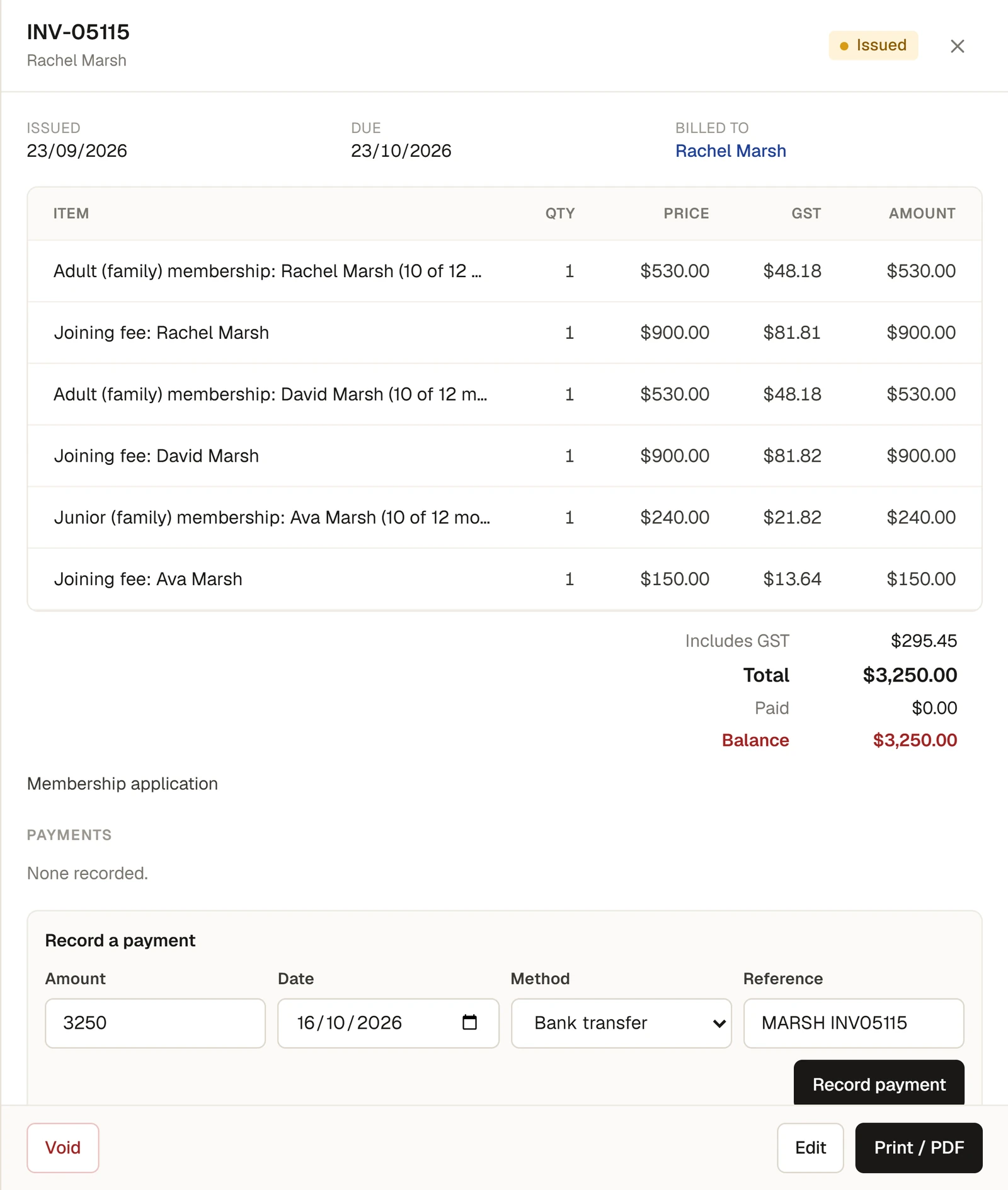This screenshot has height=1190, width=1008.
Task: Click the Total $3,250.00 amount
Action: pos(910,675)
